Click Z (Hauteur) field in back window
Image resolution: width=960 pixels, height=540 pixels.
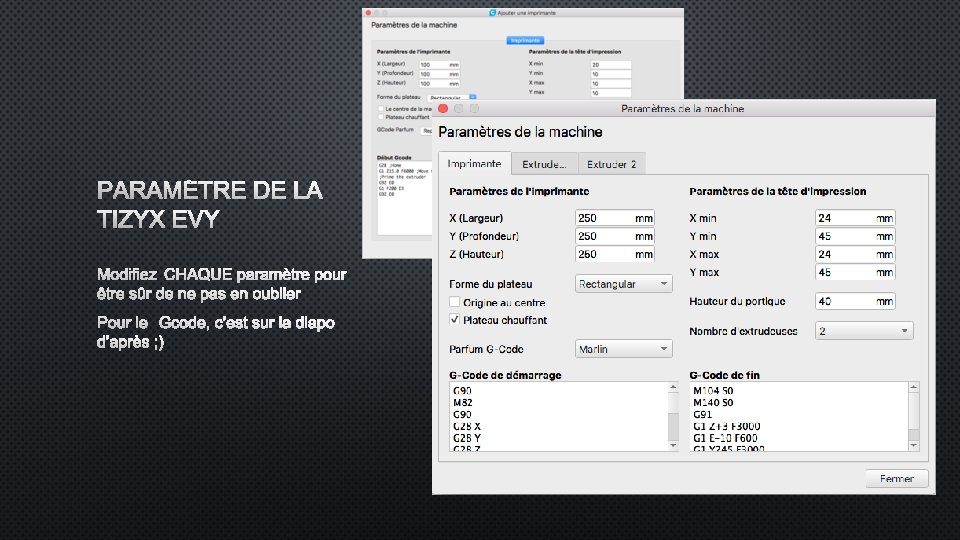(x=440, y=84)
